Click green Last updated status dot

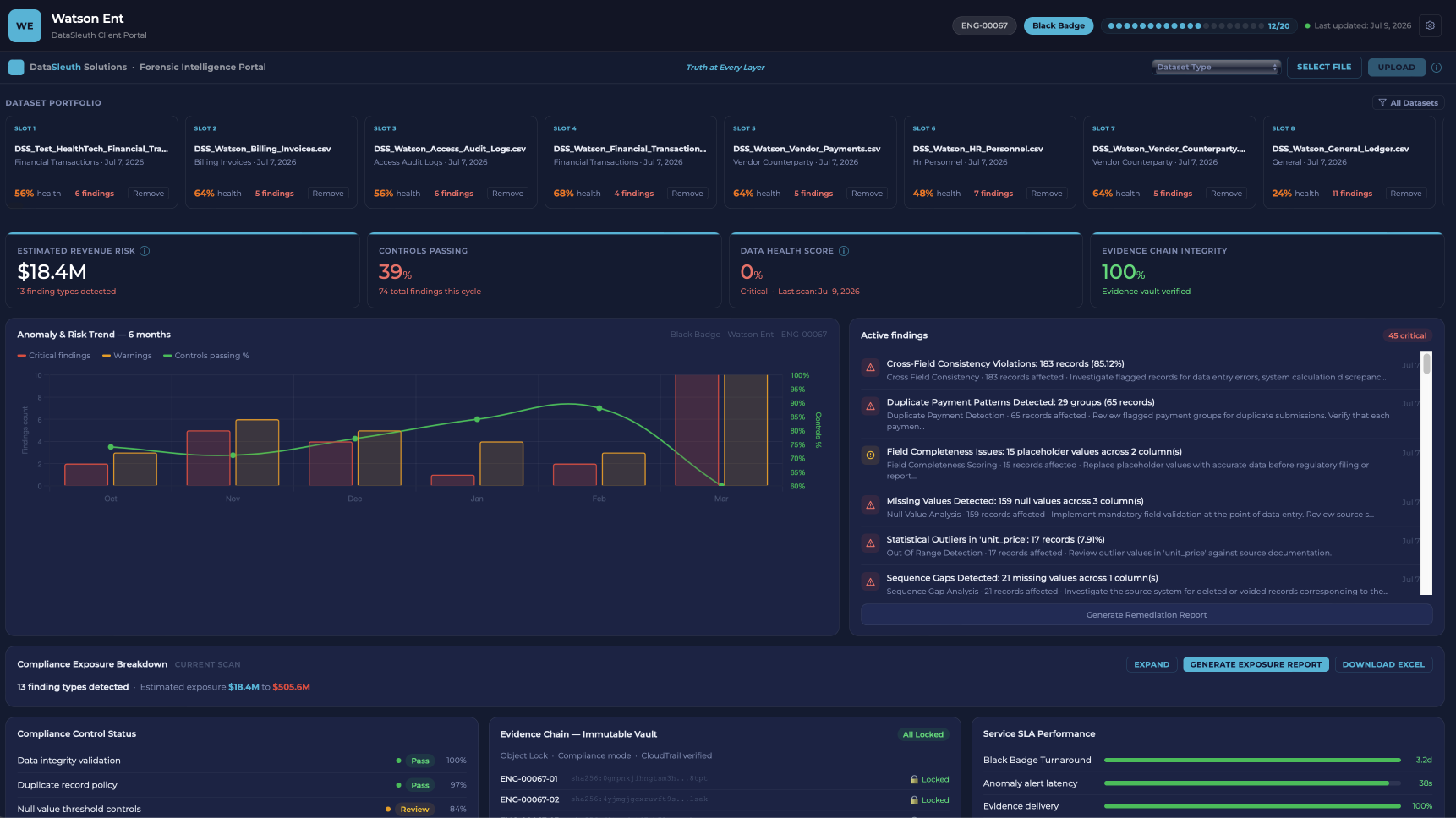click(1307, 26)
